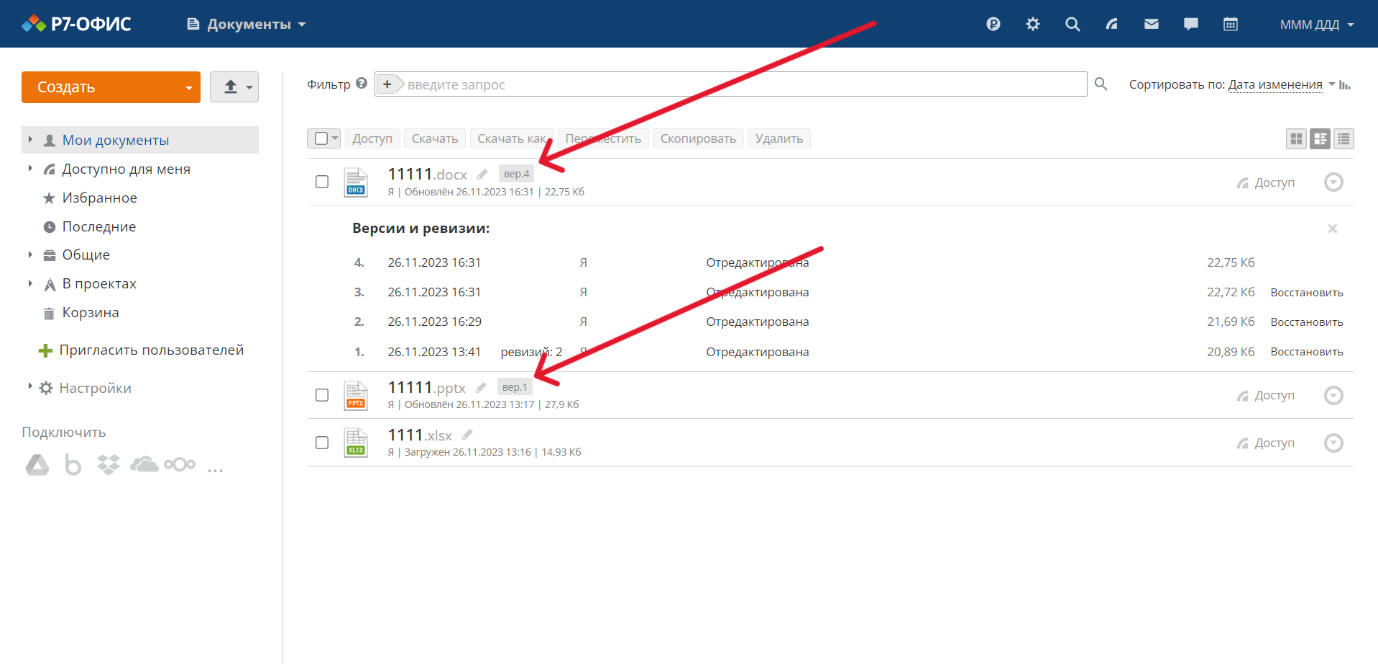Tick the checkbox for 11111.docx
This screenshot has height=664, width=1378.
[322, 182]
